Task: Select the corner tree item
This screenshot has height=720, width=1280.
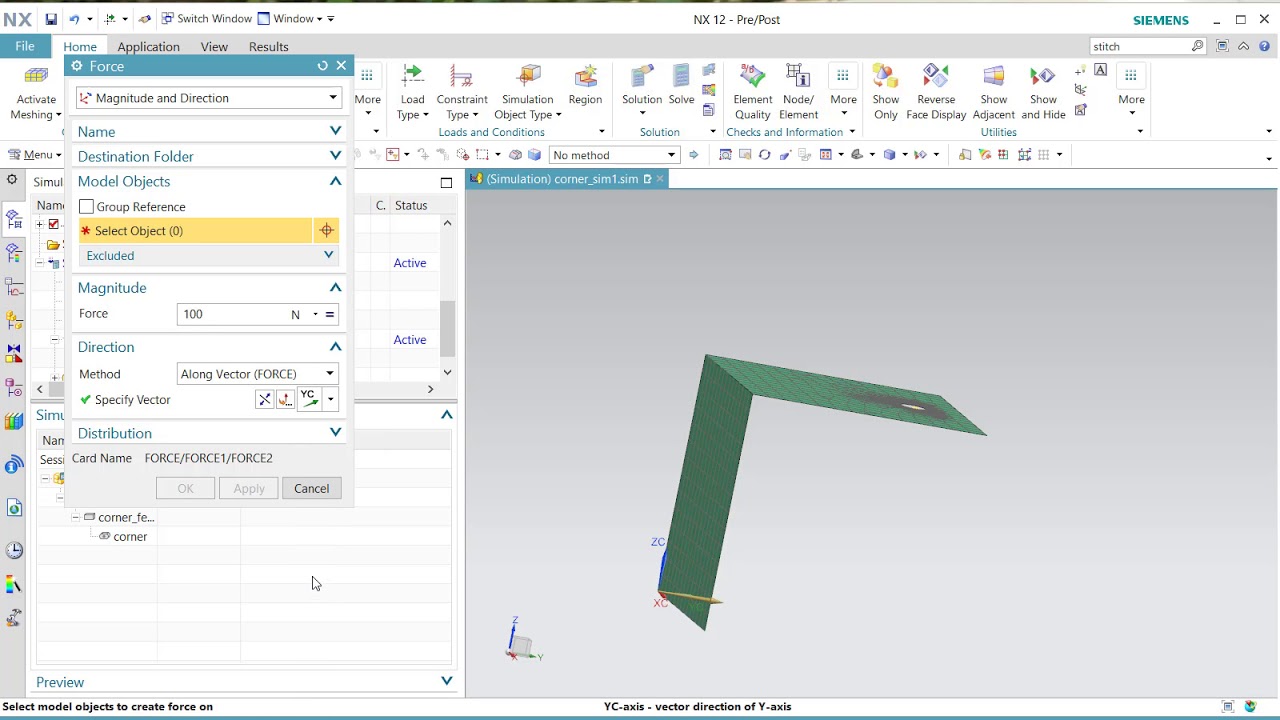Action: [x=130, y=537]
